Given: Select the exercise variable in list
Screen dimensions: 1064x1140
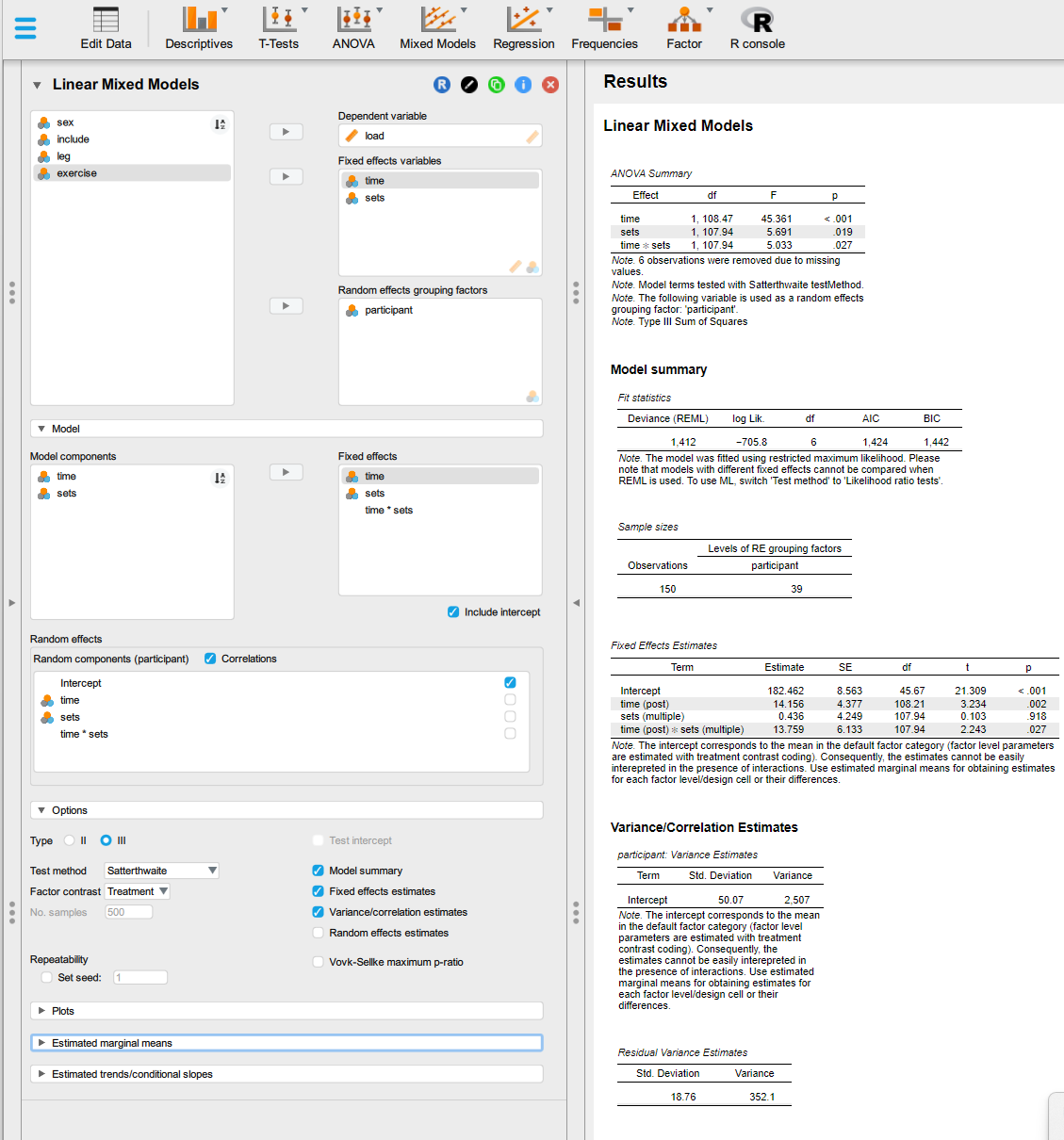Looking at the screenshot, I should 76,173.
